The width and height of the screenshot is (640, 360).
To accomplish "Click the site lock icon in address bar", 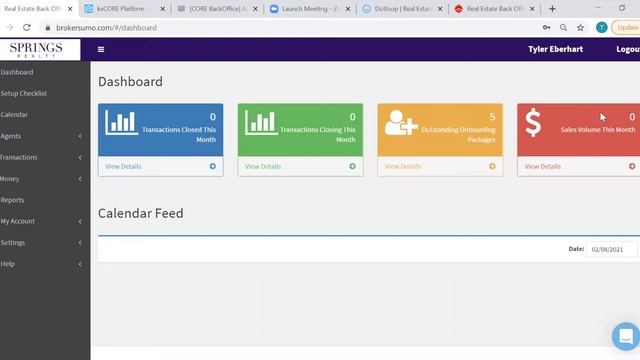I will coord(48,28).
